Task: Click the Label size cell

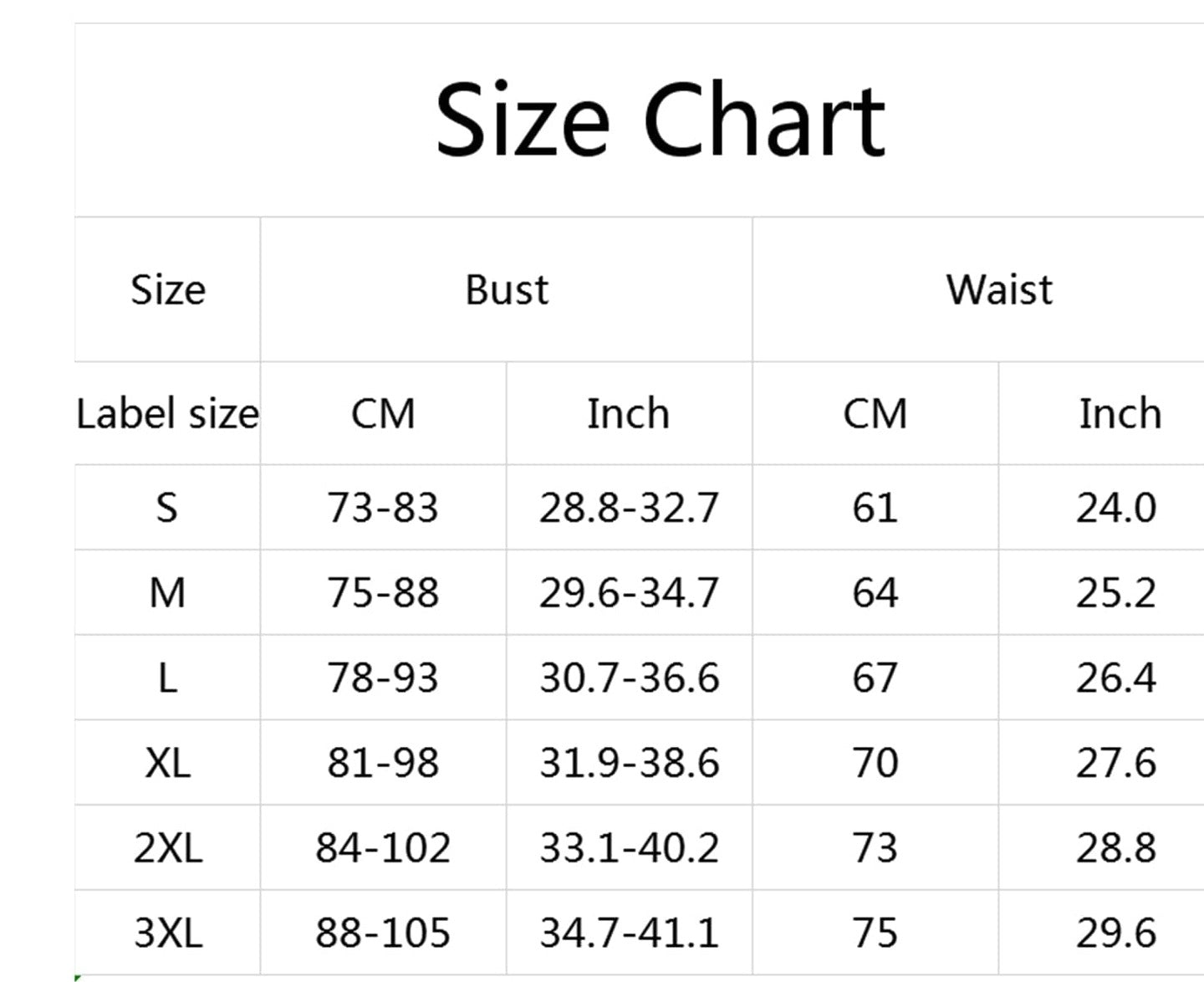Action: pyautogui.click(x=167, y=414)
